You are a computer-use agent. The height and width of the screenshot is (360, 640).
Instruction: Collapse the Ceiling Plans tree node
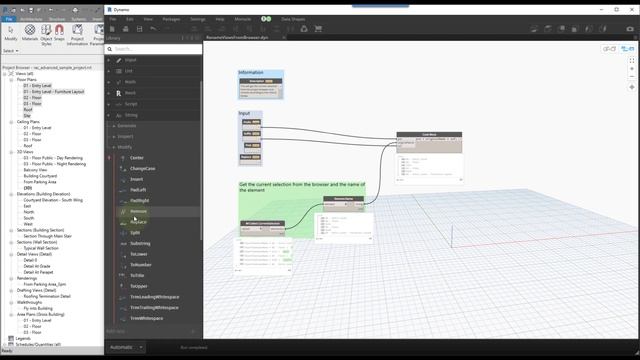coord(11,122)
